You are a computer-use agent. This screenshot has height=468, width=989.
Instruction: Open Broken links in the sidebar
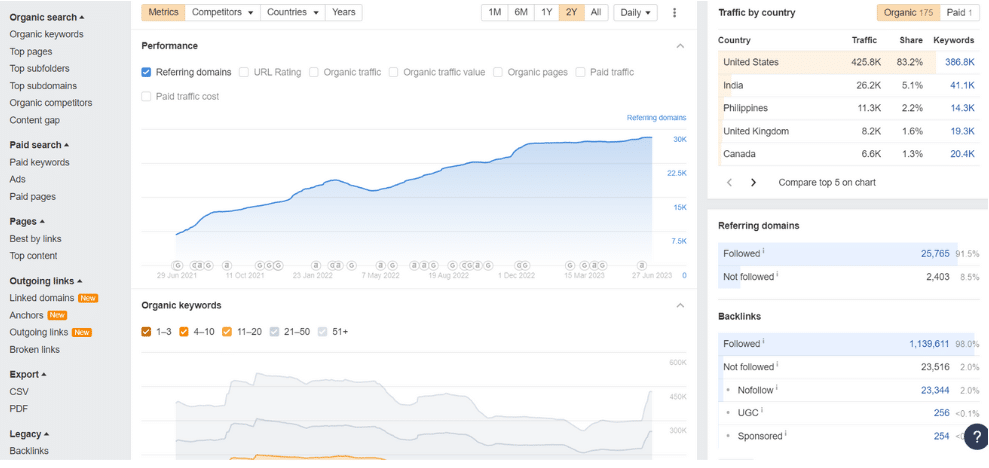(34, 350)
